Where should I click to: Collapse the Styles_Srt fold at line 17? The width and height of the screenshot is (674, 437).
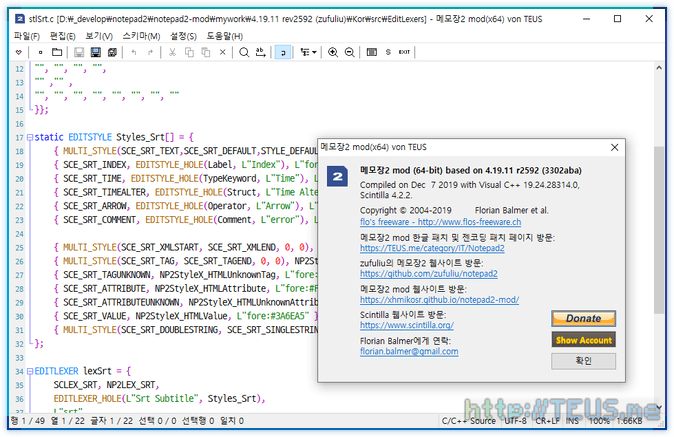30,138
